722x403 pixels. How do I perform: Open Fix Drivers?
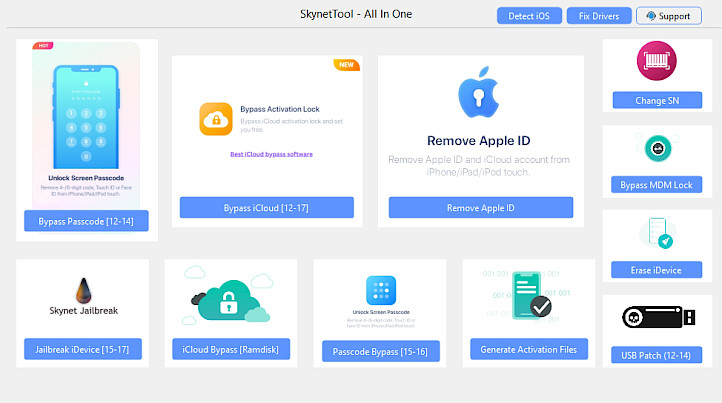pos(599,16)
